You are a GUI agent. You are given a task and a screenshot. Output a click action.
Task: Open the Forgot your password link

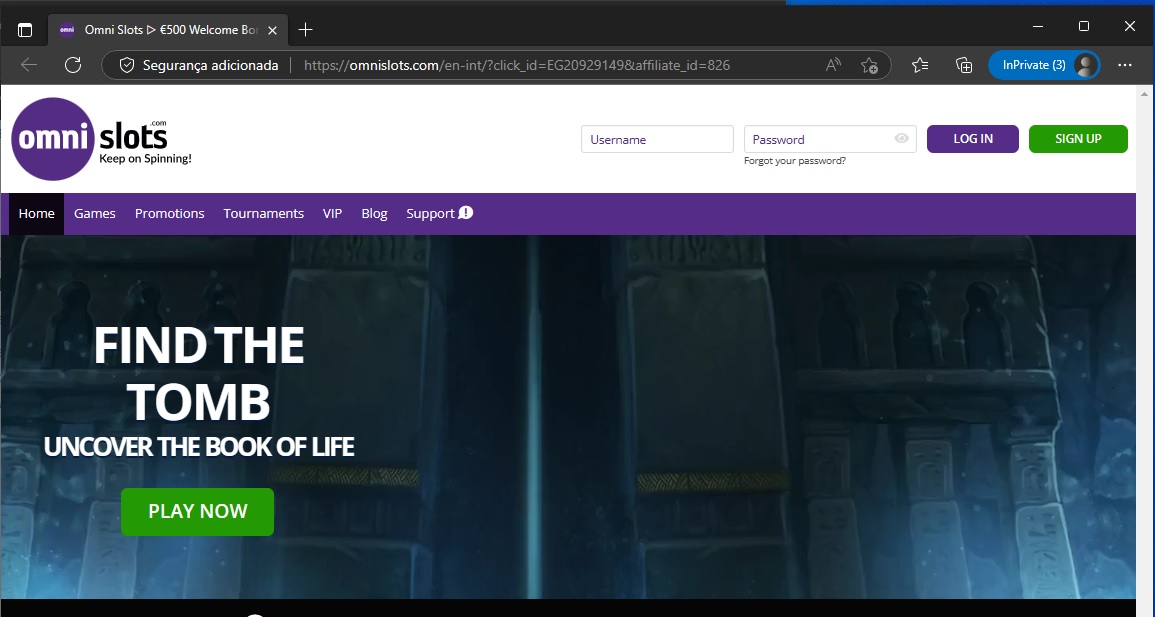click(794, 160)
